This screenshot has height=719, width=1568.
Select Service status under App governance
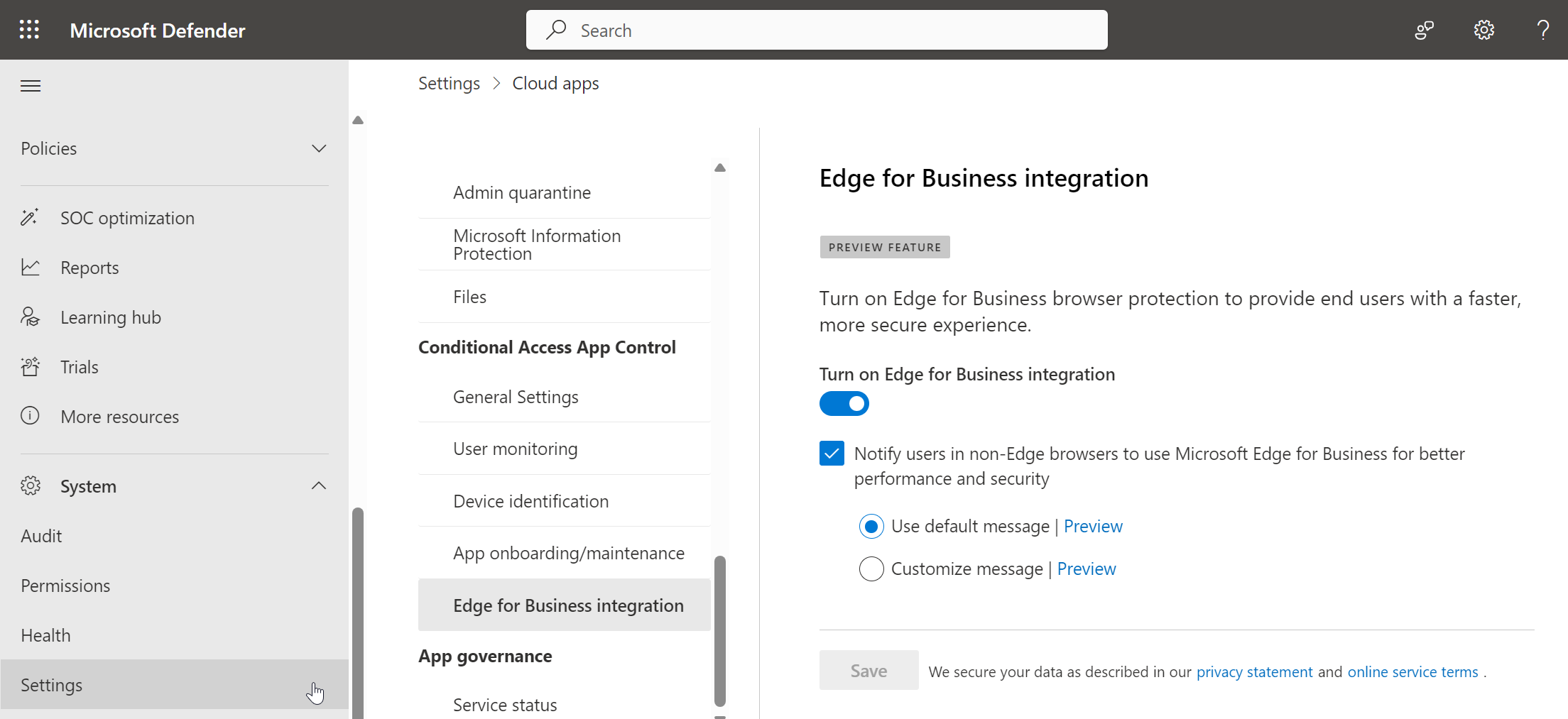565,704
